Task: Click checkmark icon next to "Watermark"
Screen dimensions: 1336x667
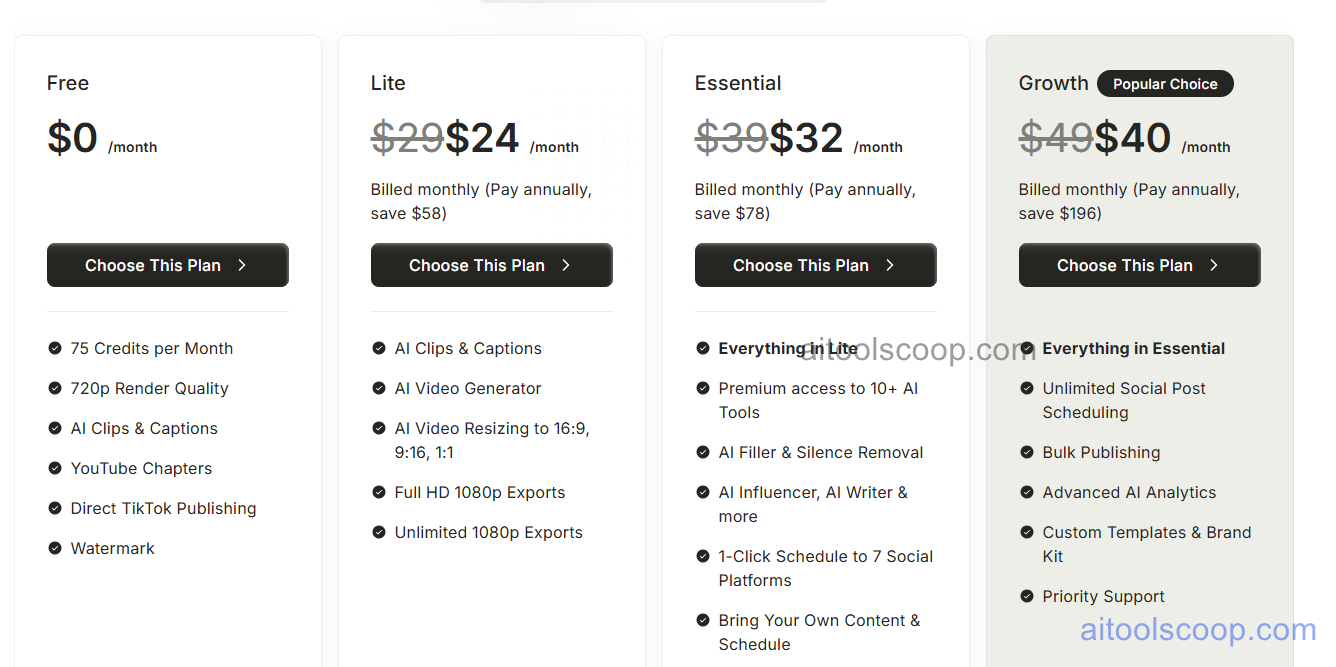Action: [x=55, y=548]
